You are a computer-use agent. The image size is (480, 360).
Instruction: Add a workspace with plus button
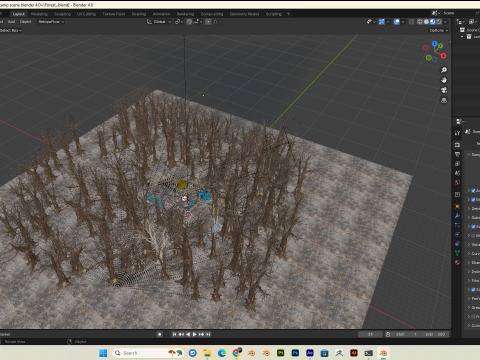[288, 14]
